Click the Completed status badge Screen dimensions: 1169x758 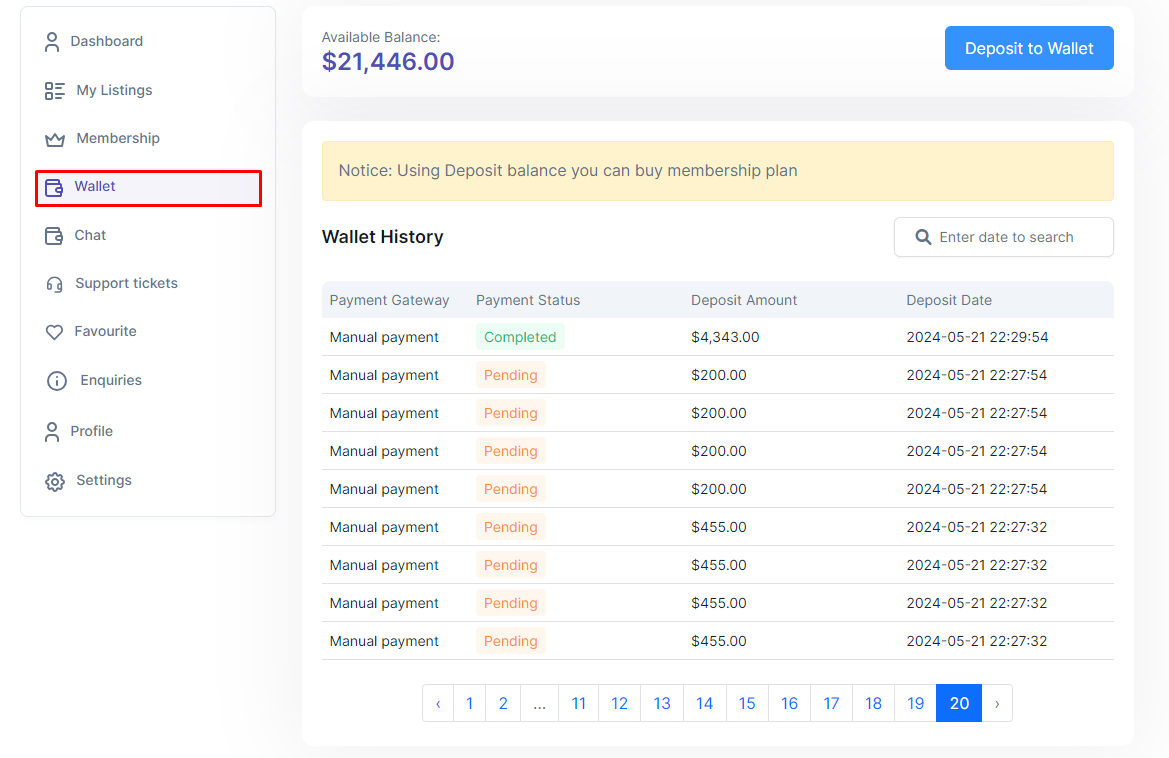point(520,337)
